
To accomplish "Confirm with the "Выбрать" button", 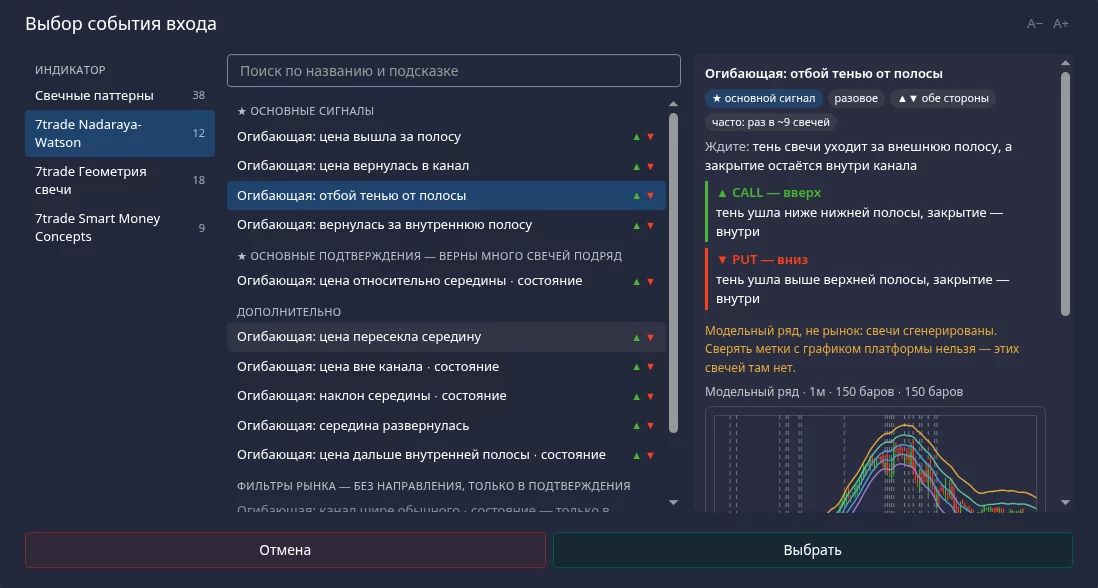I will click(812, 550).
